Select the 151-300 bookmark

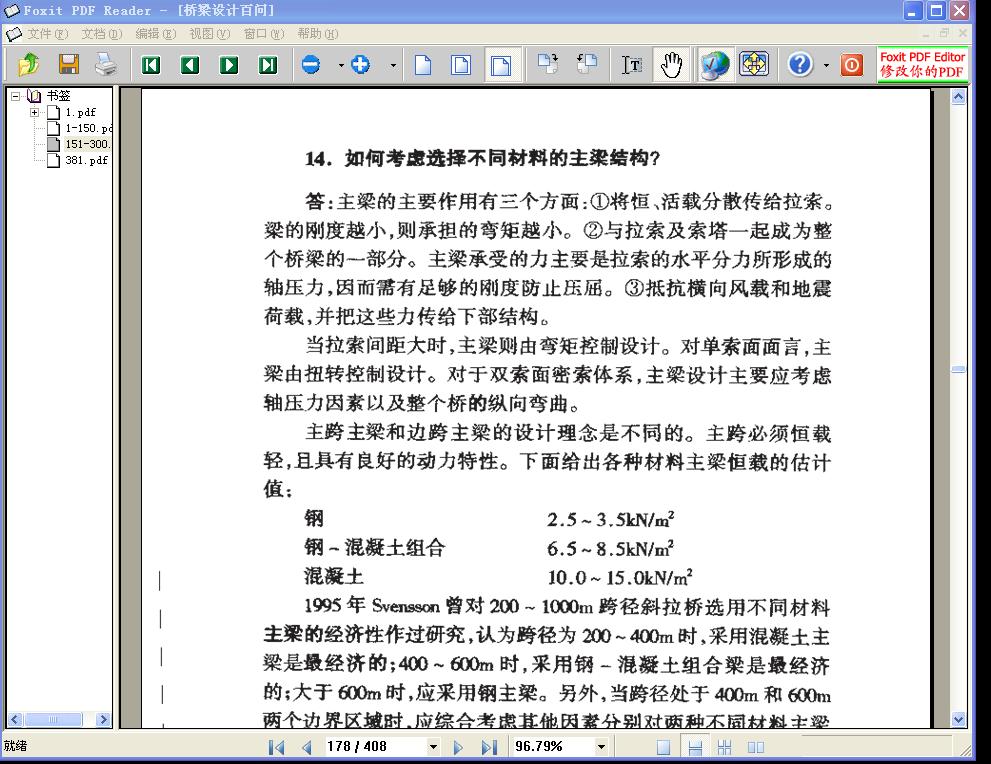tap(87, 144)
